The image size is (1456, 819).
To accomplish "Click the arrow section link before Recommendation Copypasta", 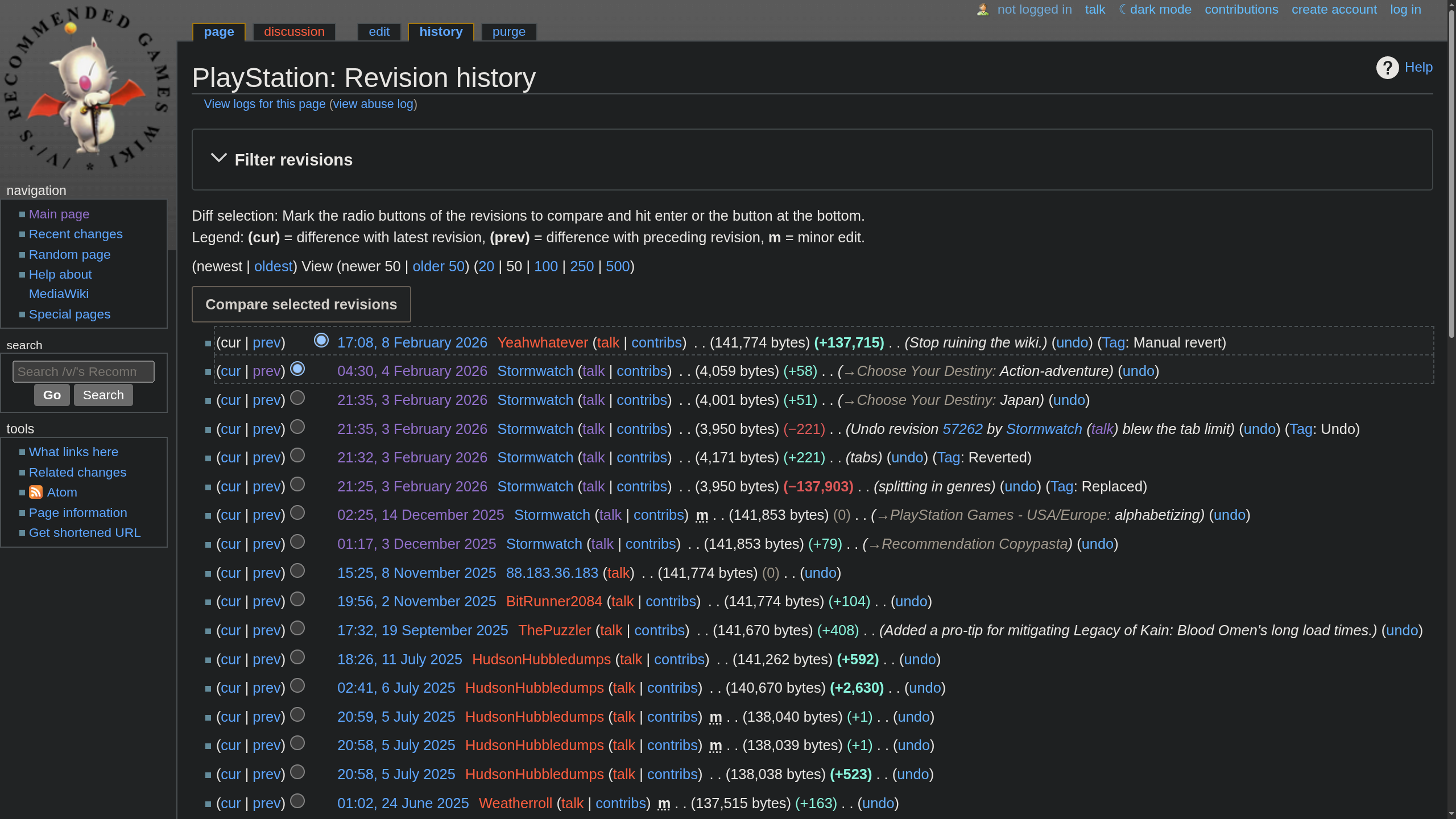I will pyautogui.click(x=874, y=545).
